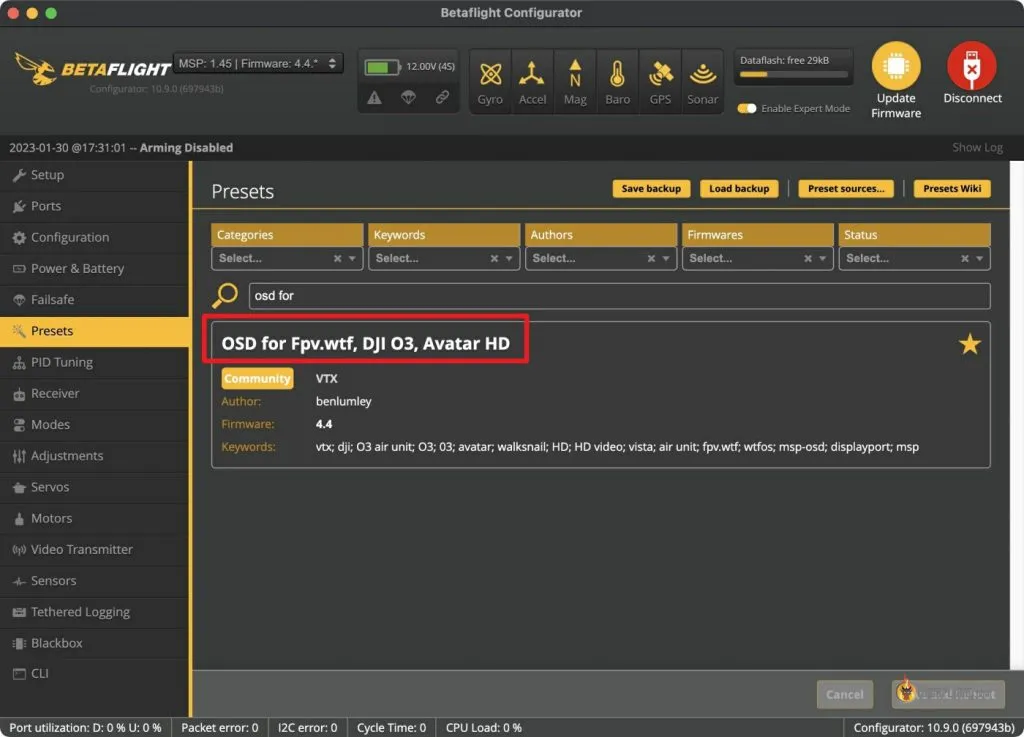Expand the Keywords filter dropdown

pyautogui.click(x=509, y=259)
